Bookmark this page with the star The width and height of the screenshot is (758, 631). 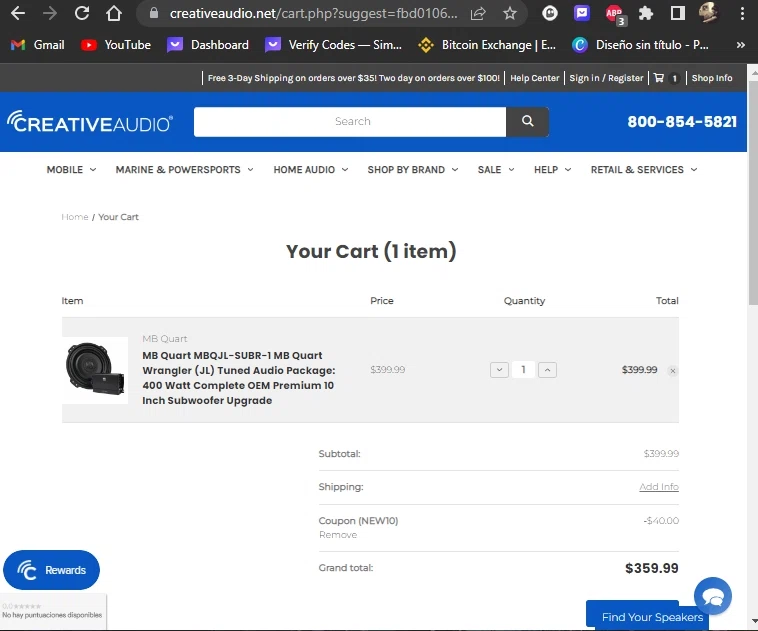pos(510,14)
